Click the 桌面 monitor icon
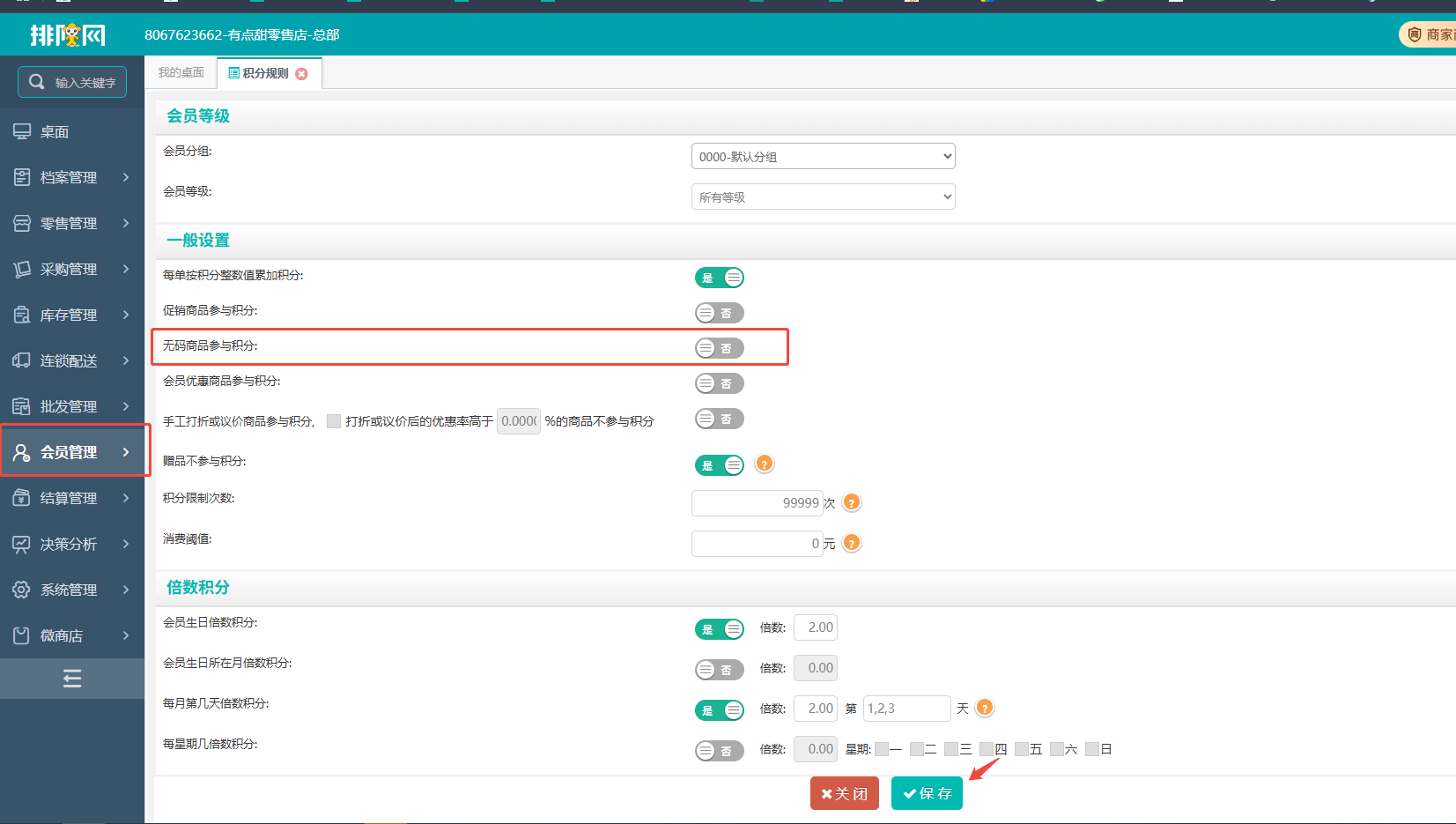Image resolution: width=1456 pixels, height=824 pixels. [x=22, y=131]
